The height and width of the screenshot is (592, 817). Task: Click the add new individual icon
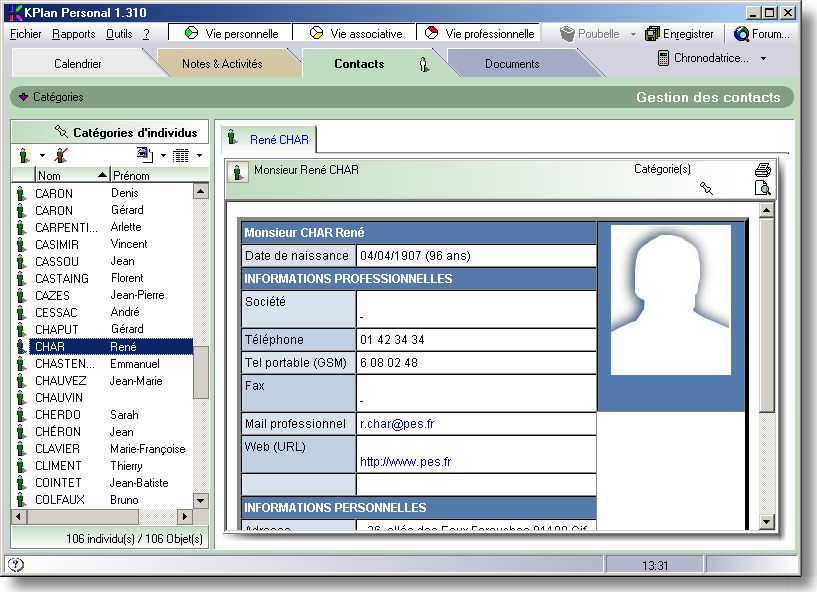pyautogui.click(x=23, y=155)
